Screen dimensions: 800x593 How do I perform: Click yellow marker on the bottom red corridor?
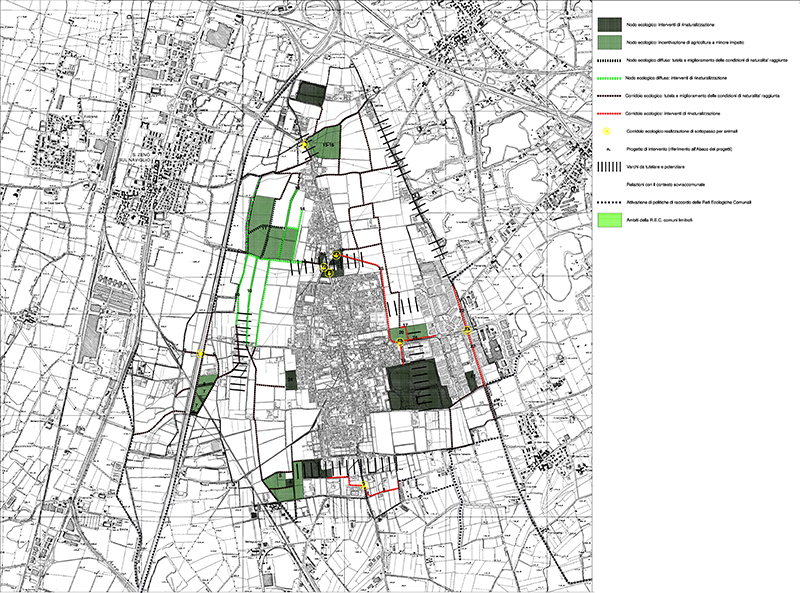click(x=365, y=486)
